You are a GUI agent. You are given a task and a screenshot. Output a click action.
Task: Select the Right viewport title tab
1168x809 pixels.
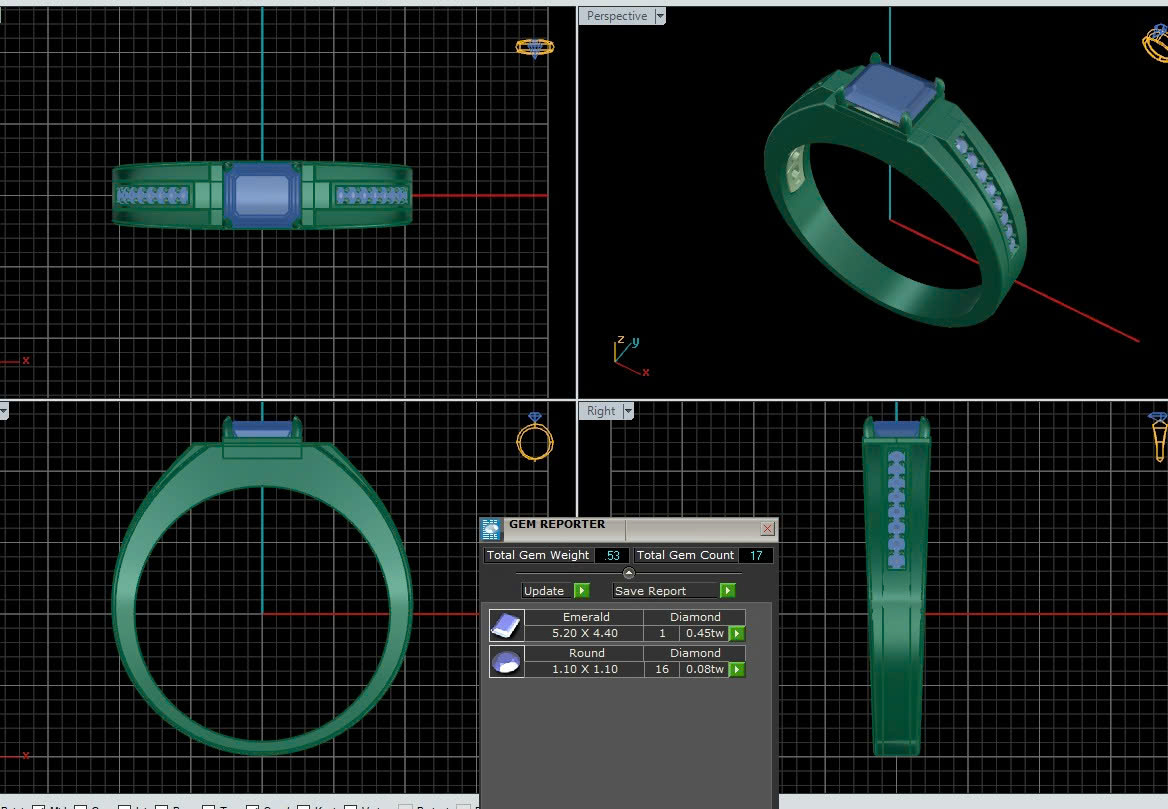[601, 411]
